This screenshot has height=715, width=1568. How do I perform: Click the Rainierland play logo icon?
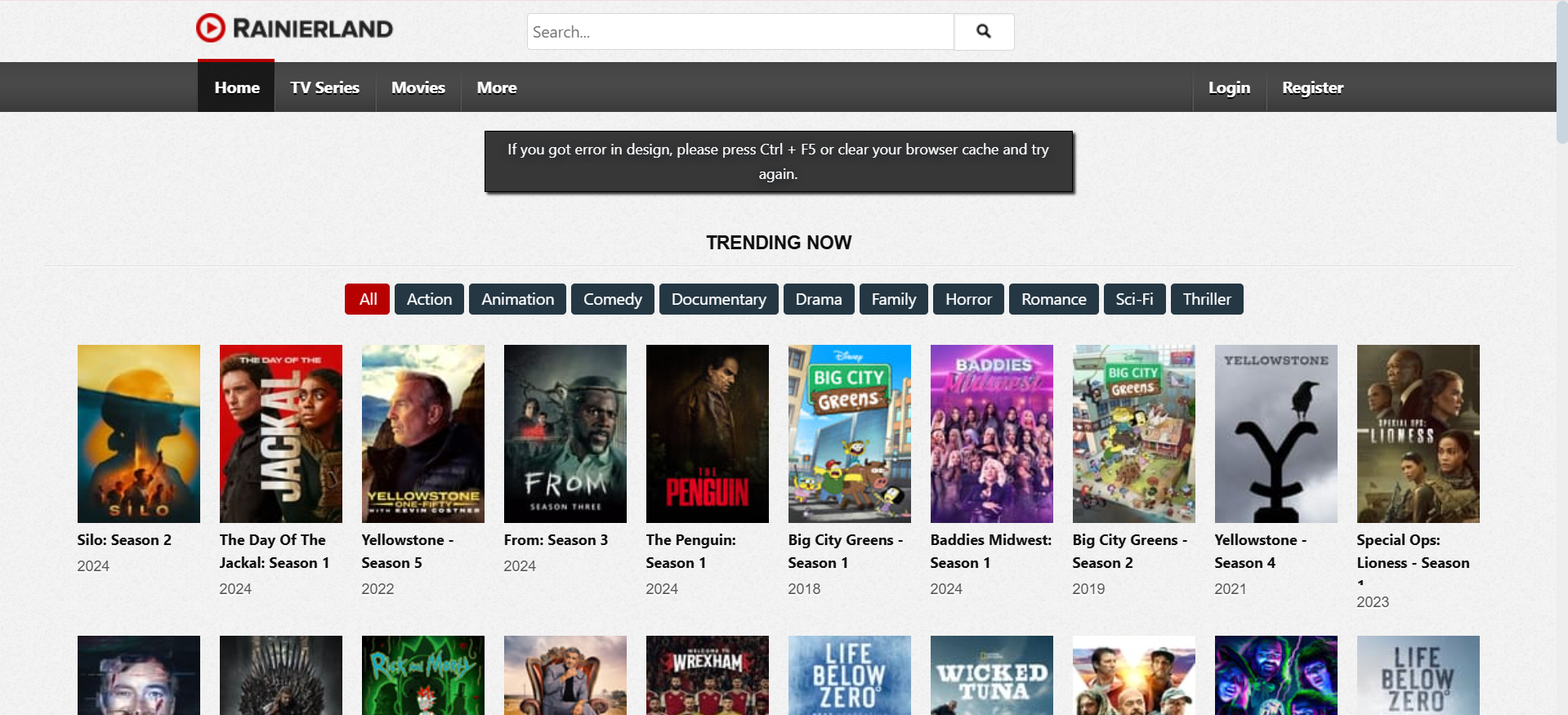[x=211, y=29]
